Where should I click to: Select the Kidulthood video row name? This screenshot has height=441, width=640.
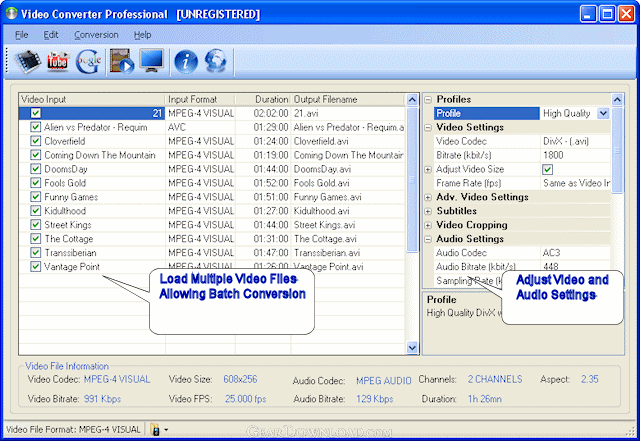coord(65,211)
